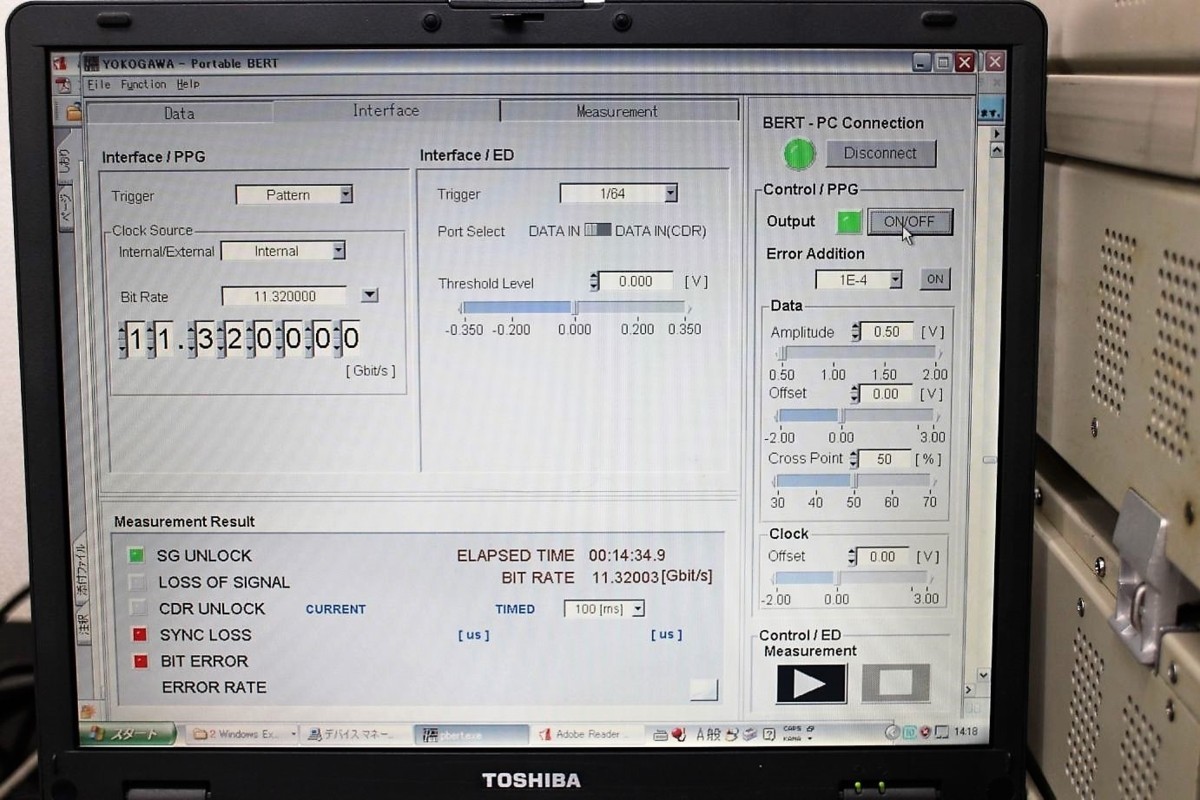Click the red BIT ERROR indicator
The image size is (1200, 800).
pyautogui.click(x=139, y=661)
